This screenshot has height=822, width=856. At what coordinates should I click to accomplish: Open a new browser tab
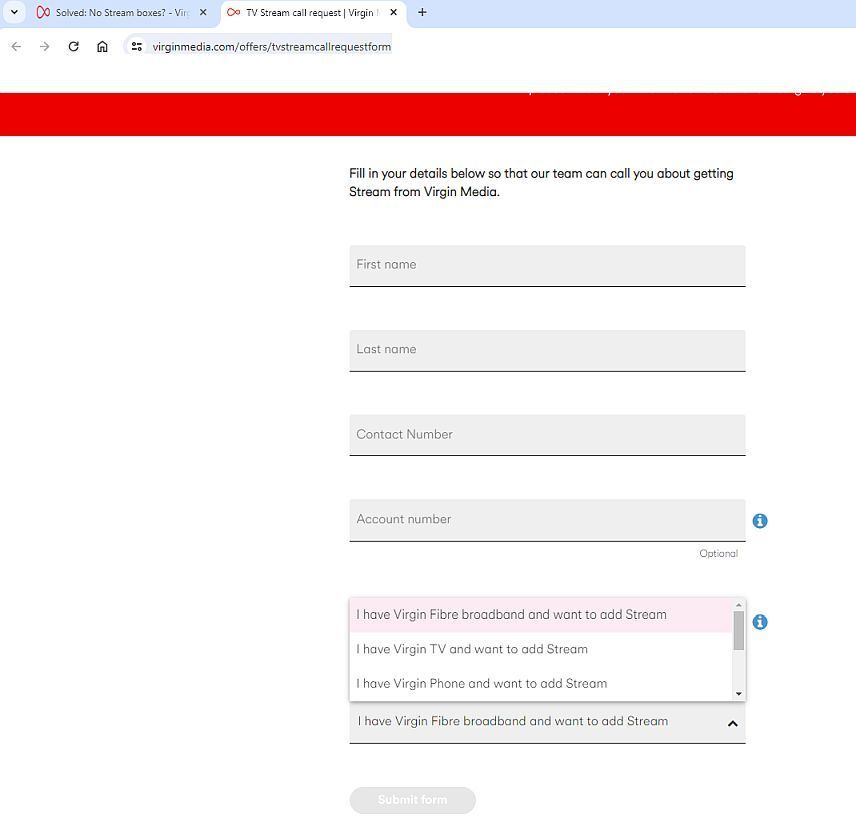422,12
